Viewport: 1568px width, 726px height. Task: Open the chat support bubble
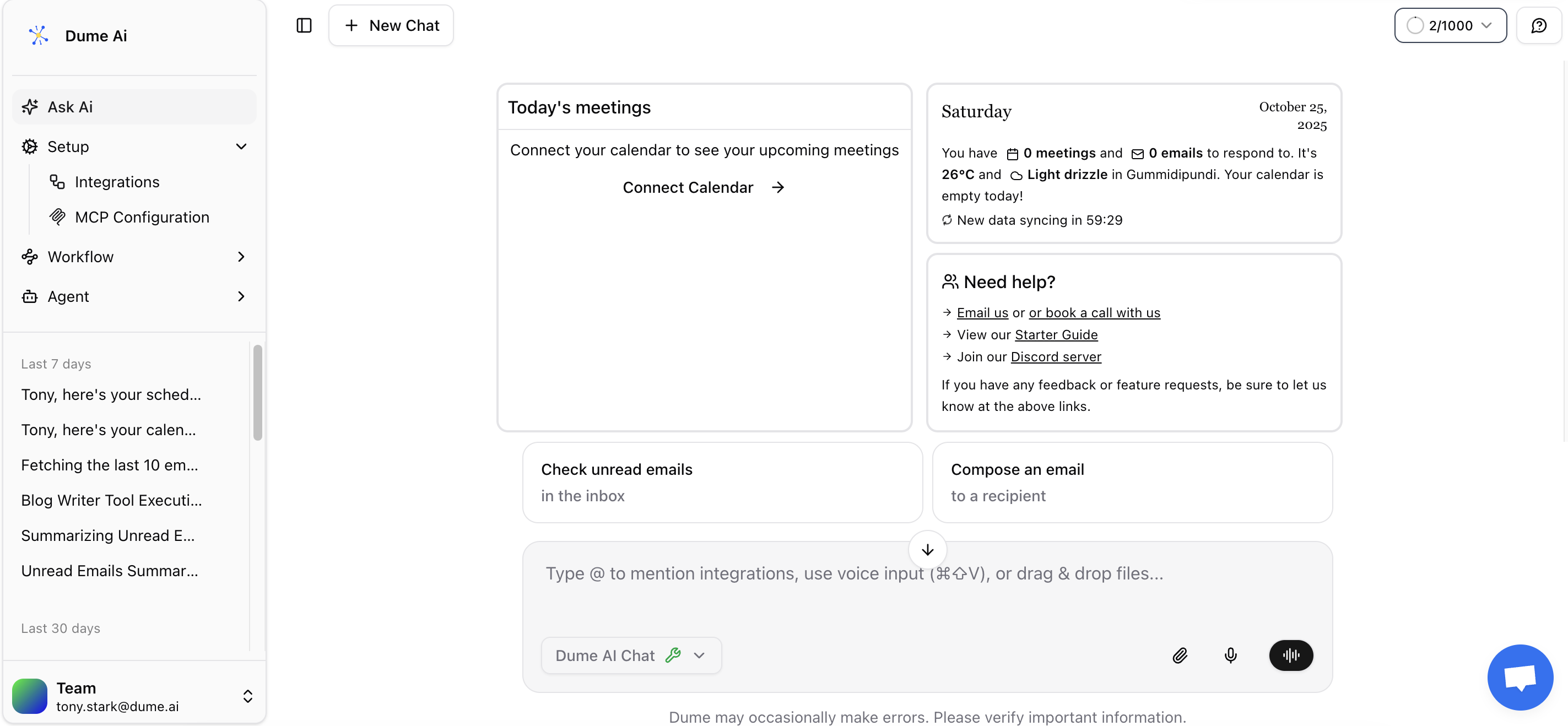(x=1520, y=677)
